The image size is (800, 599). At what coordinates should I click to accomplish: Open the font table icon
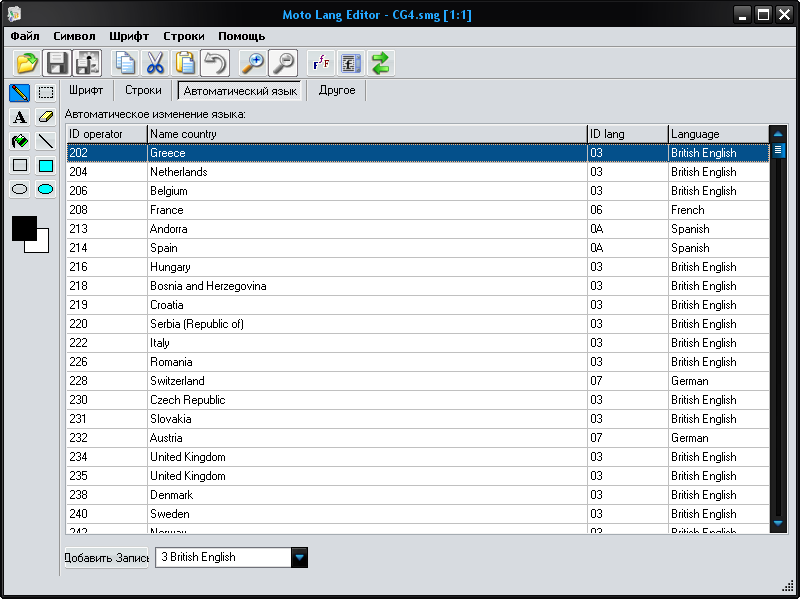tap(351, 63)
